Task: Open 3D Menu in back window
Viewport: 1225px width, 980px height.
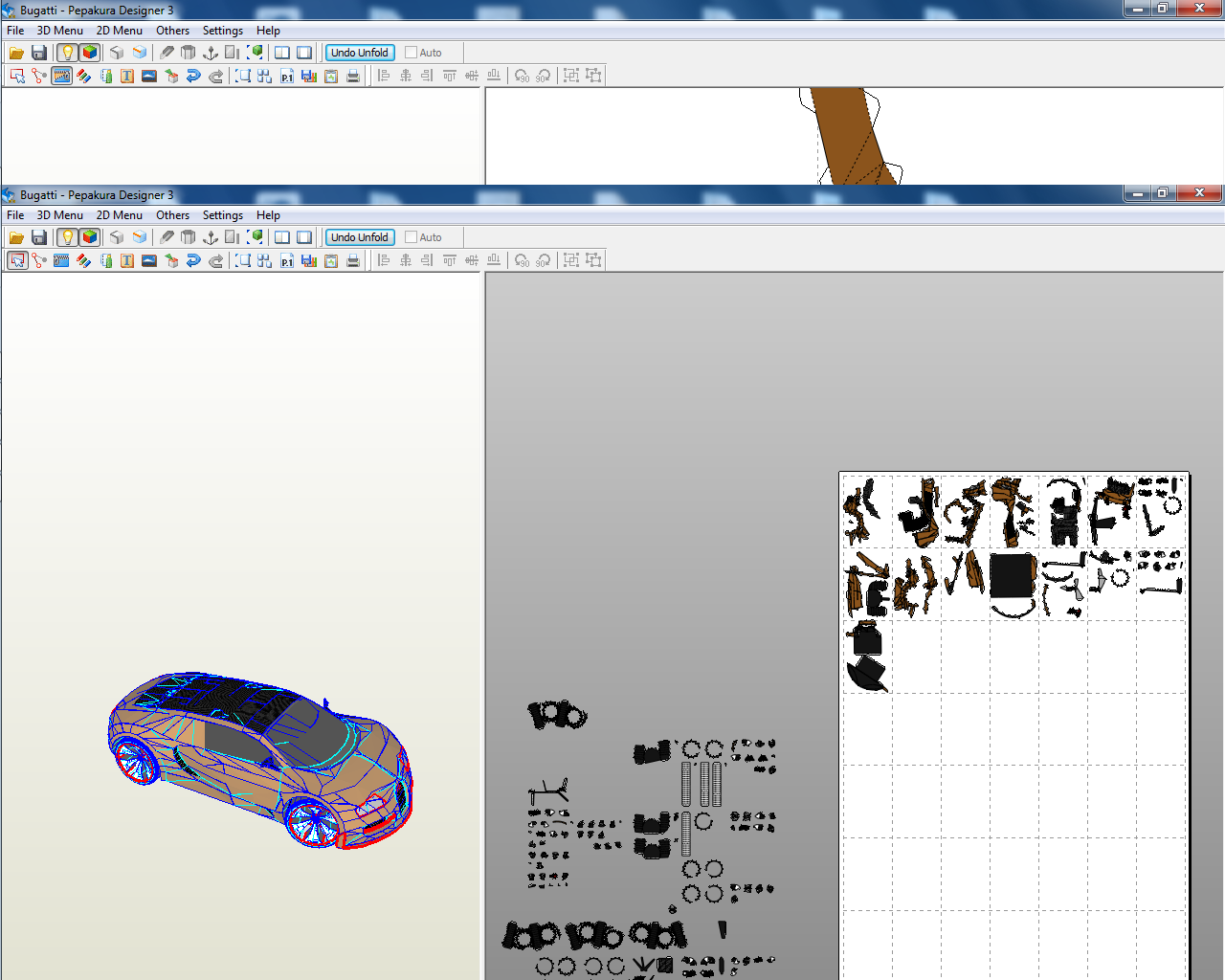Action: [60, 31]
